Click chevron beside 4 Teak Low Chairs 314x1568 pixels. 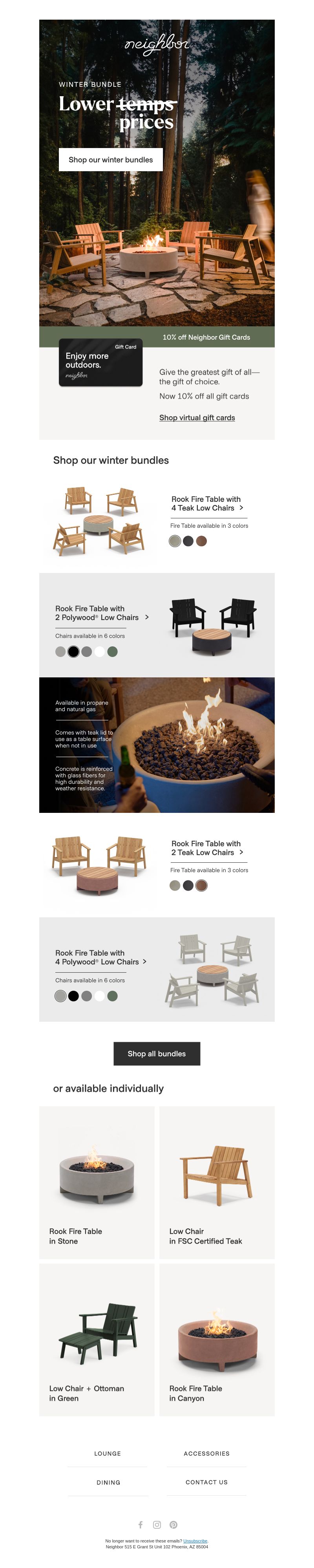242,508
